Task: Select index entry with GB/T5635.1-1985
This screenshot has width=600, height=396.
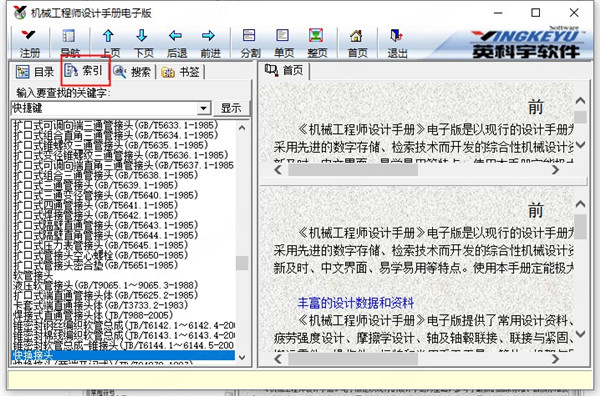Action: pos(111,145)
